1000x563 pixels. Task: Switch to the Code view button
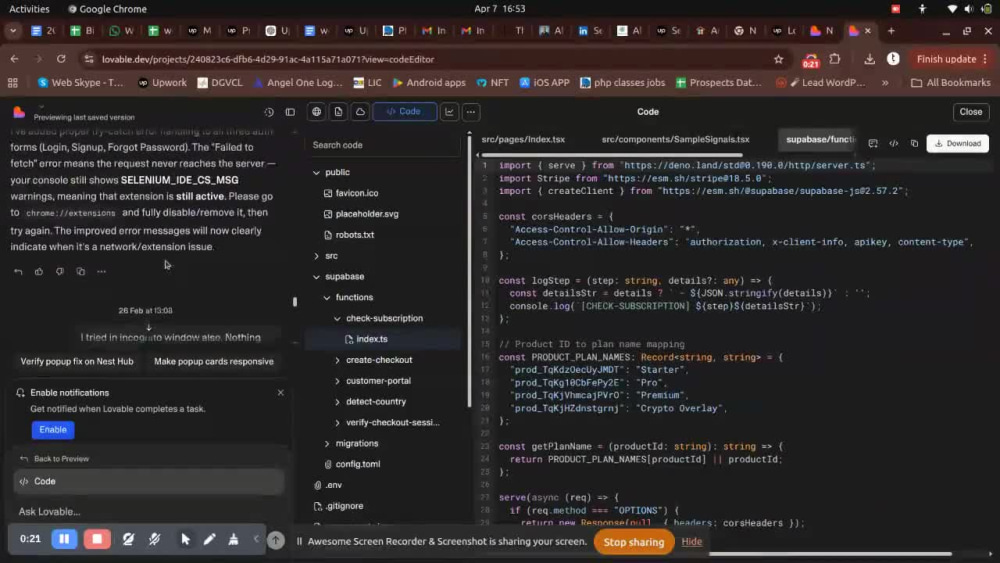(404, 112)
